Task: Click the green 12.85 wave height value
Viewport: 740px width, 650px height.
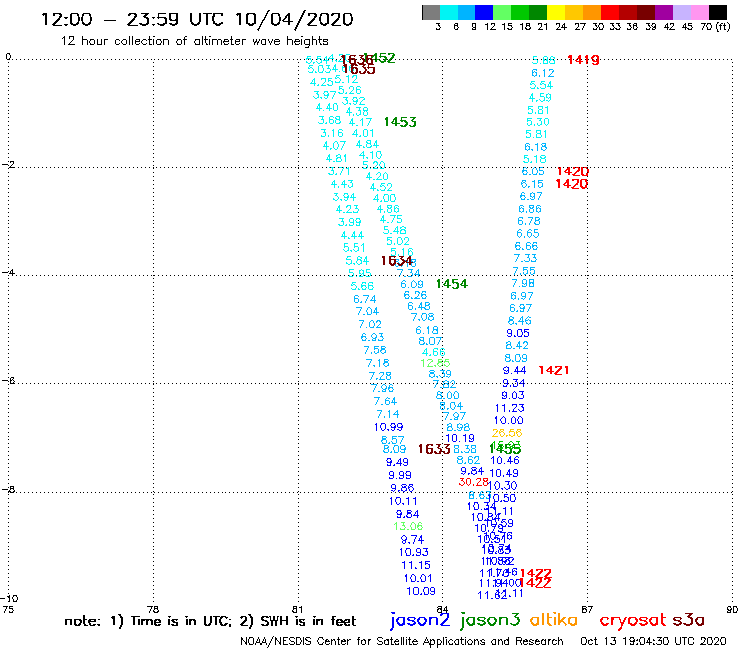Action: [435, 363]
